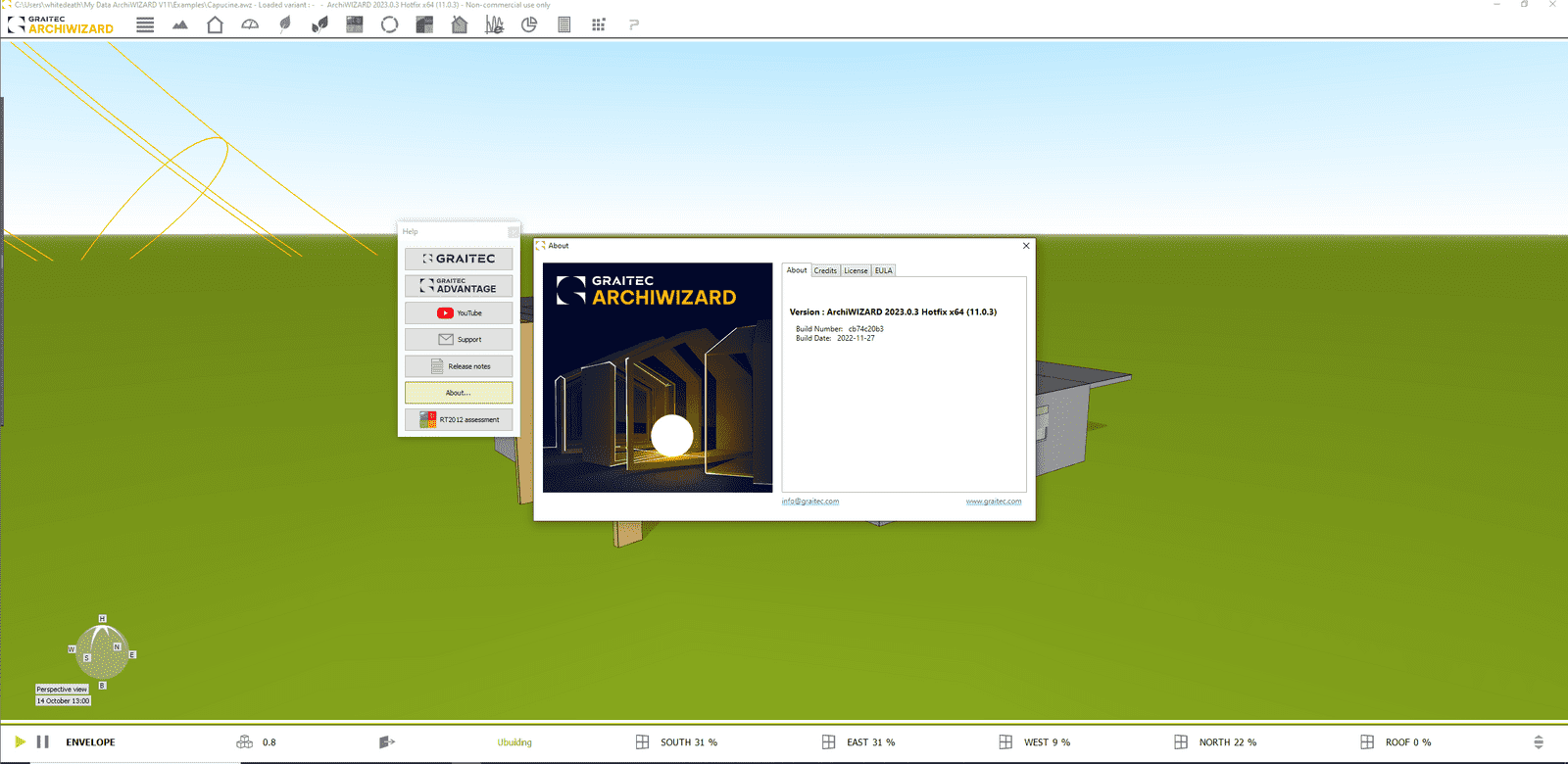Close the Help panel
The height and width of the screenshot is (764, 1568).
pos(514,232)
